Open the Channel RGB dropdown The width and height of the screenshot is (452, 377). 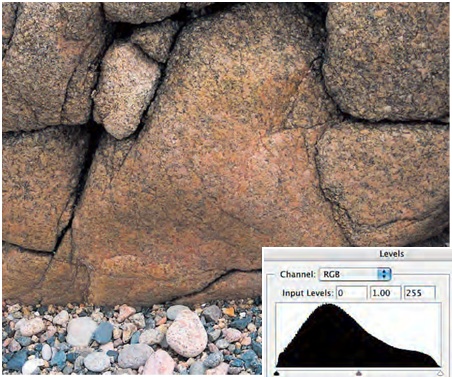pos(355,274)
